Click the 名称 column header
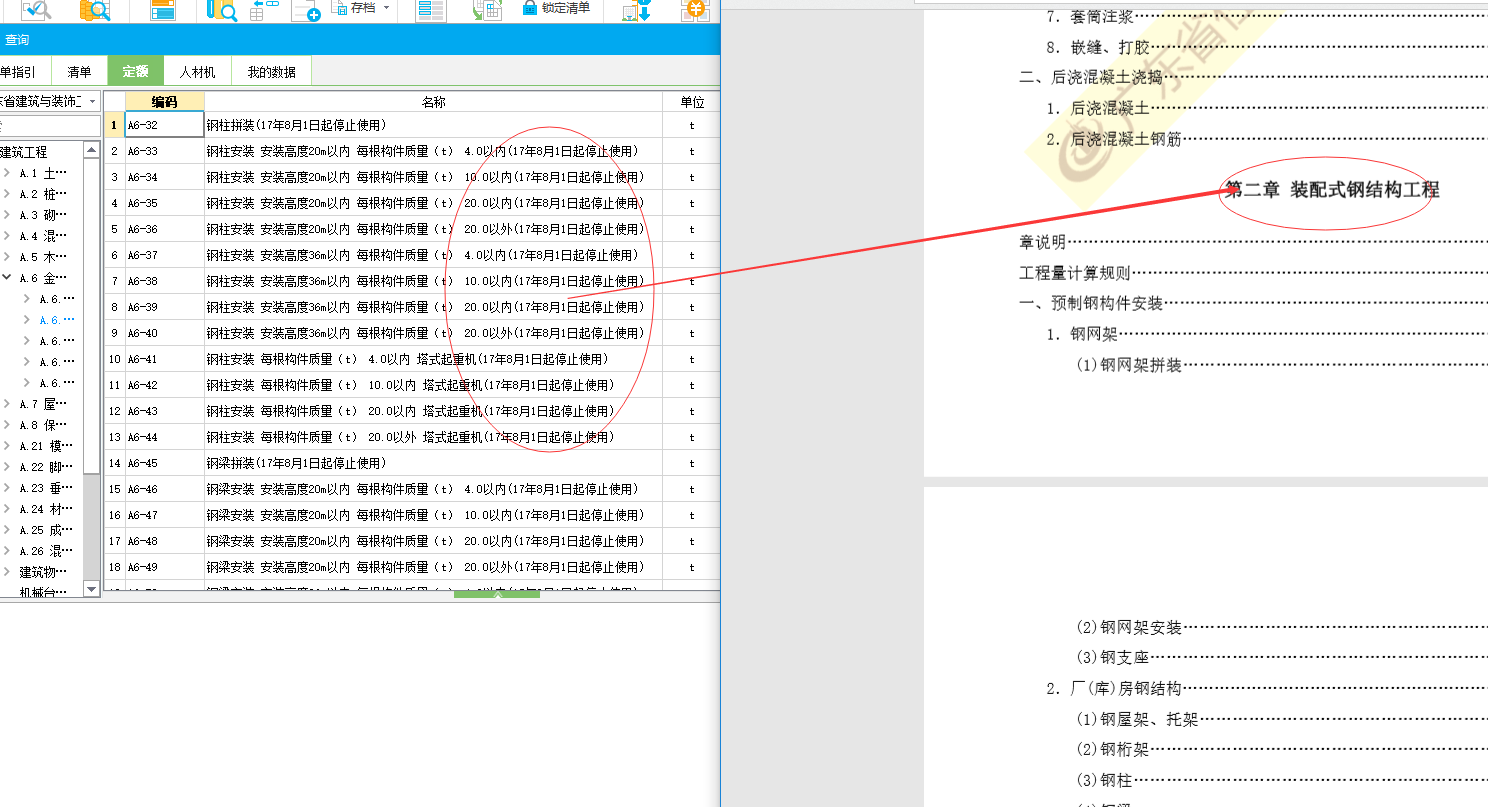Image resolution: width=1488 pixels, height=807 pixels. point(433,102)
